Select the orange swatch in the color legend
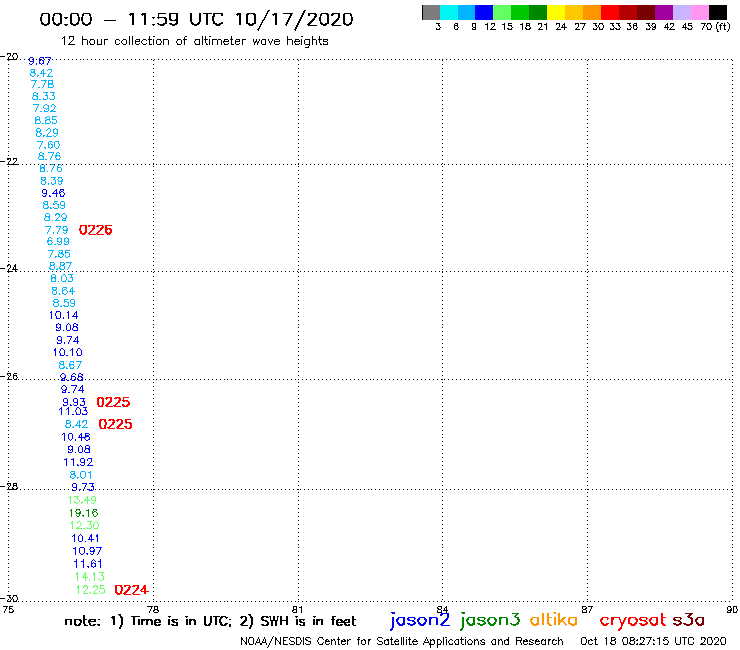The image size is (740, 650). tap(592, 12)
